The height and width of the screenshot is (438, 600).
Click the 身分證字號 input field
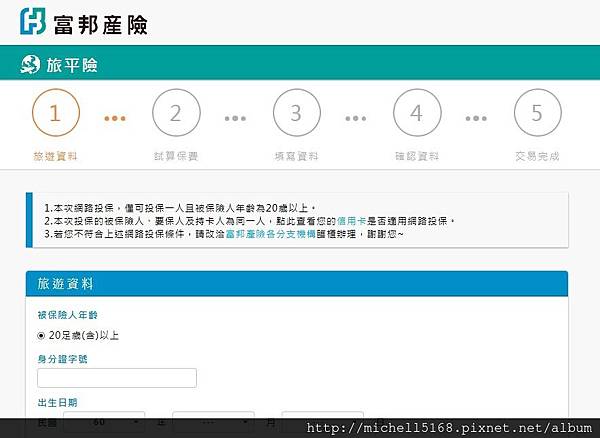(x=117, y=378)
